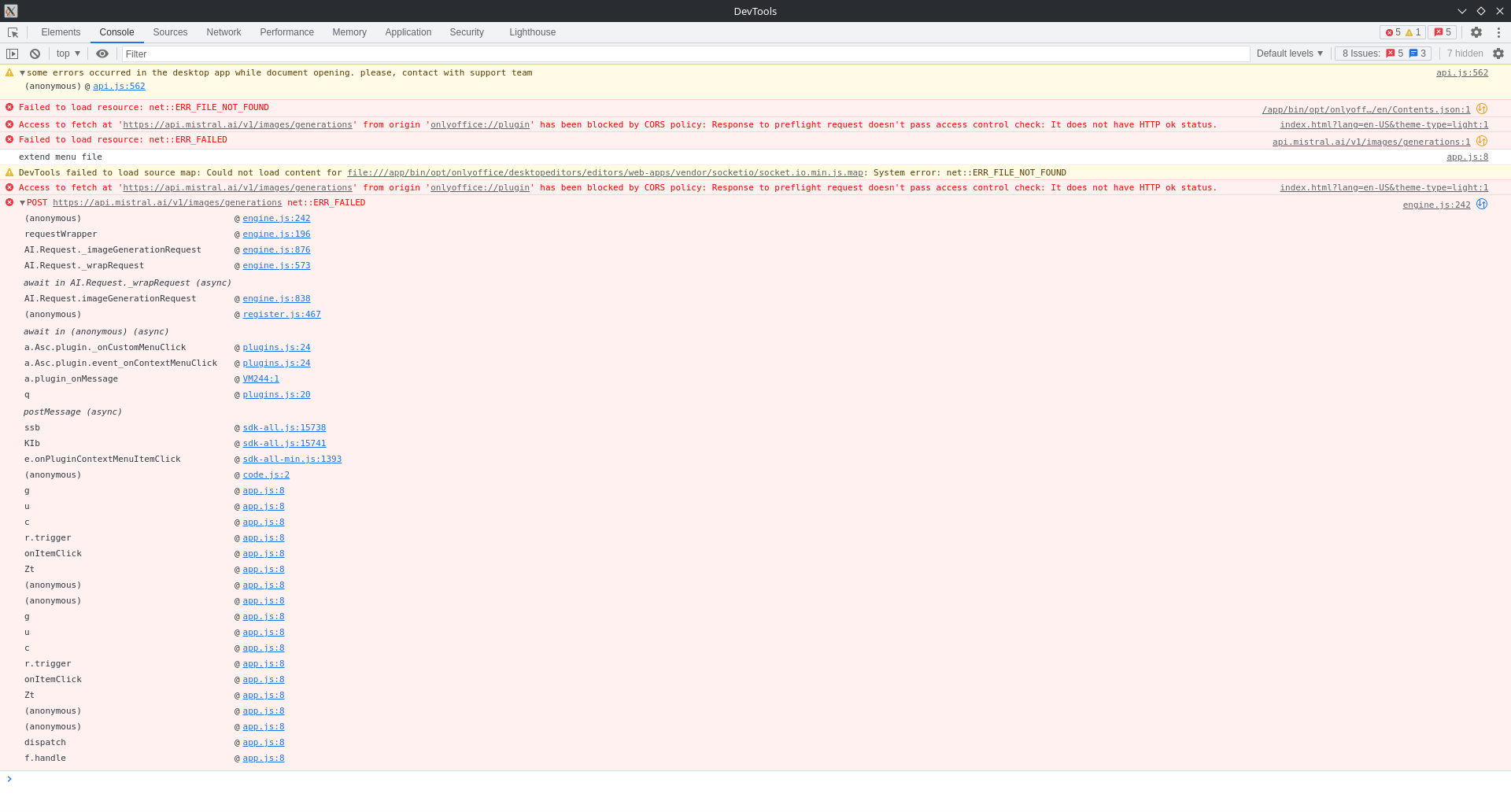Open the Default levels dropdown

pyautogui.click(x=1289, y=54)
